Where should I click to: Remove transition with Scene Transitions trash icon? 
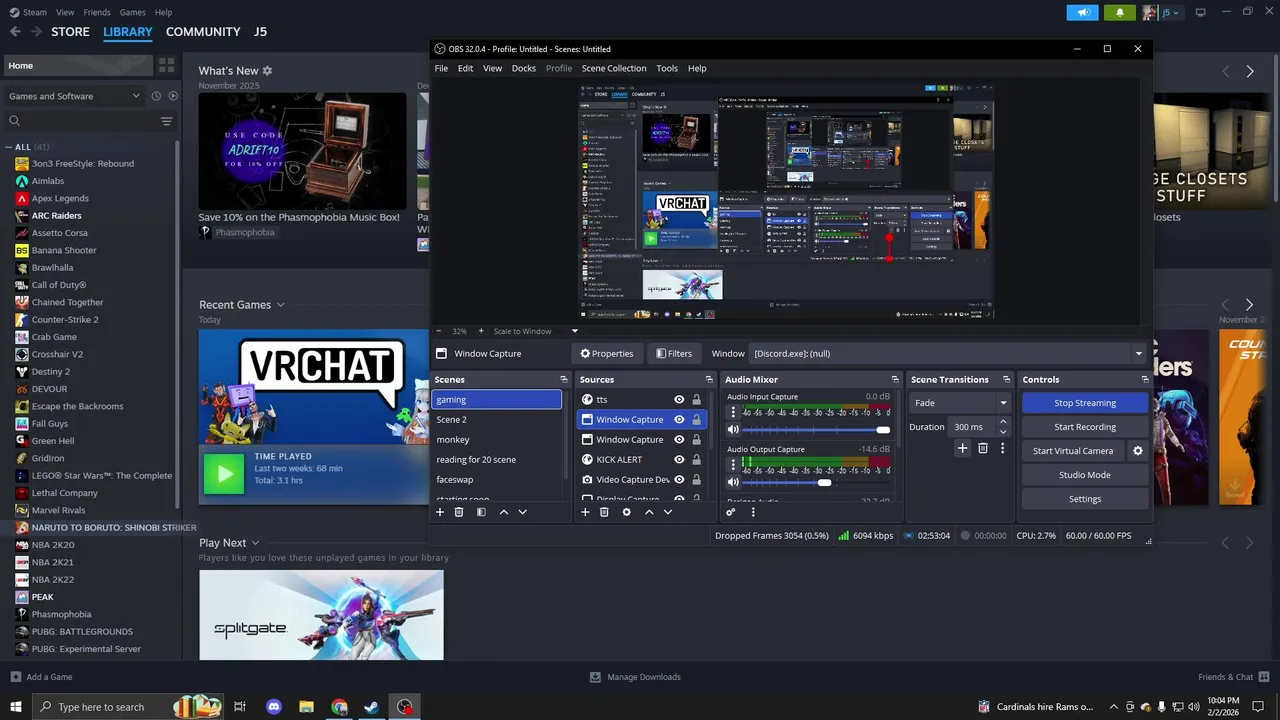(x=982, y=448)
